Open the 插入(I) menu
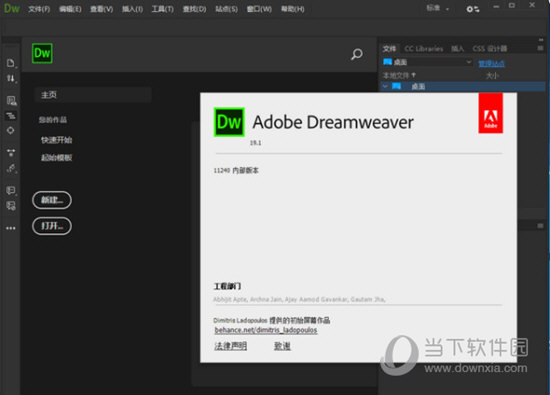Screen dimensions: 550x395 [132, 9]
